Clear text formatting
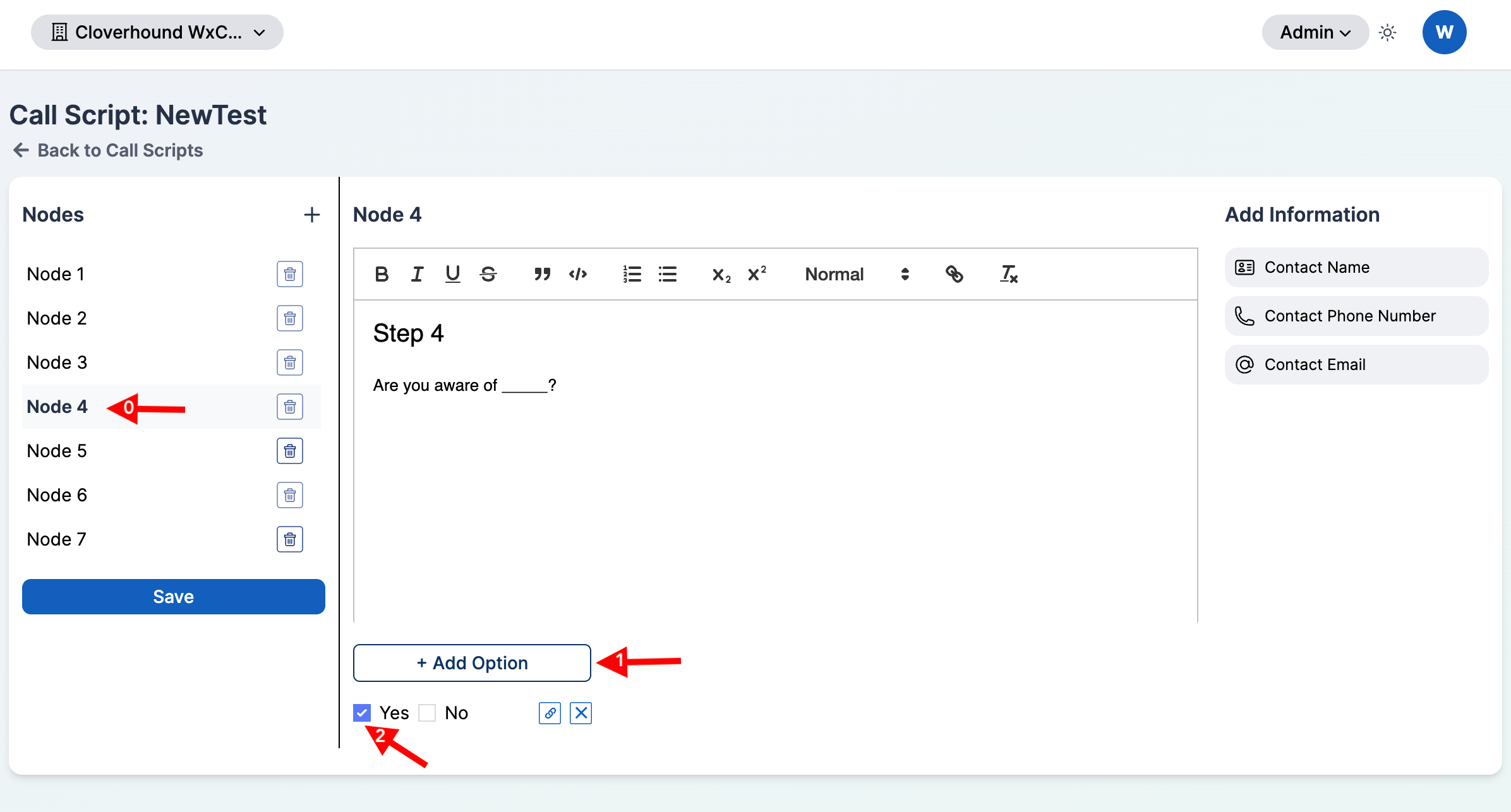The height and width of the screenshot is (812, 1511). [1009, 274]
